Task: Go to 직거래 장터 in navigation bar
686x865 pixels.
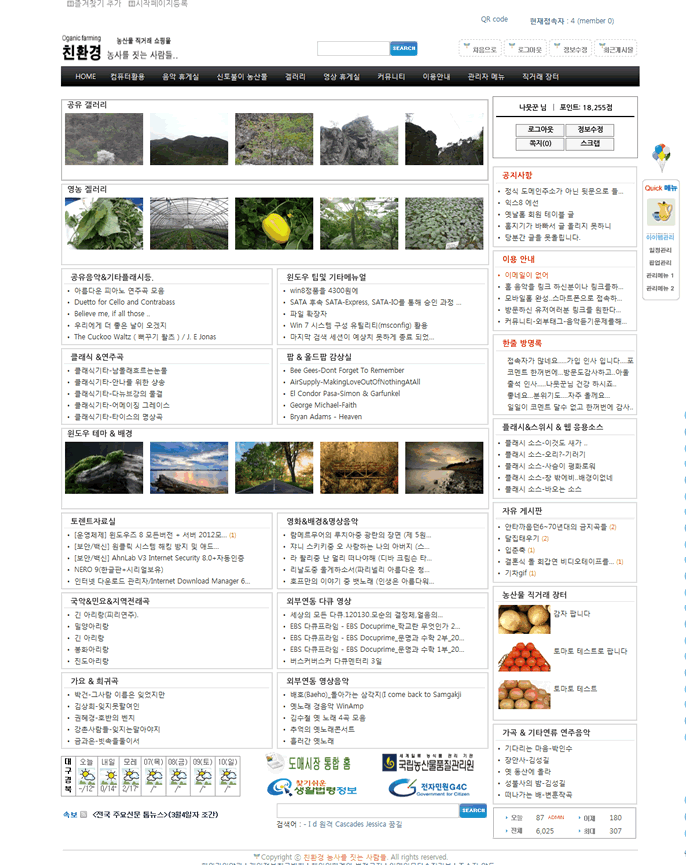Action: coord(540,76)
